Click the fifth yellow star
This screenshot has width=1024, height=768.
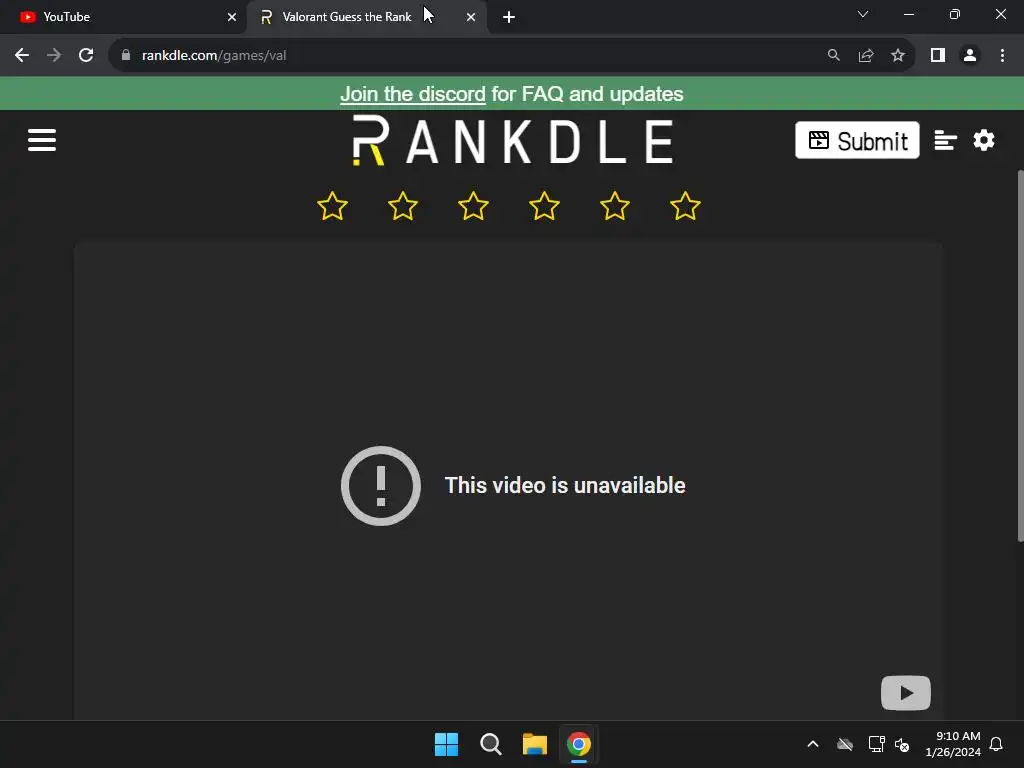[x=615, y=206]
